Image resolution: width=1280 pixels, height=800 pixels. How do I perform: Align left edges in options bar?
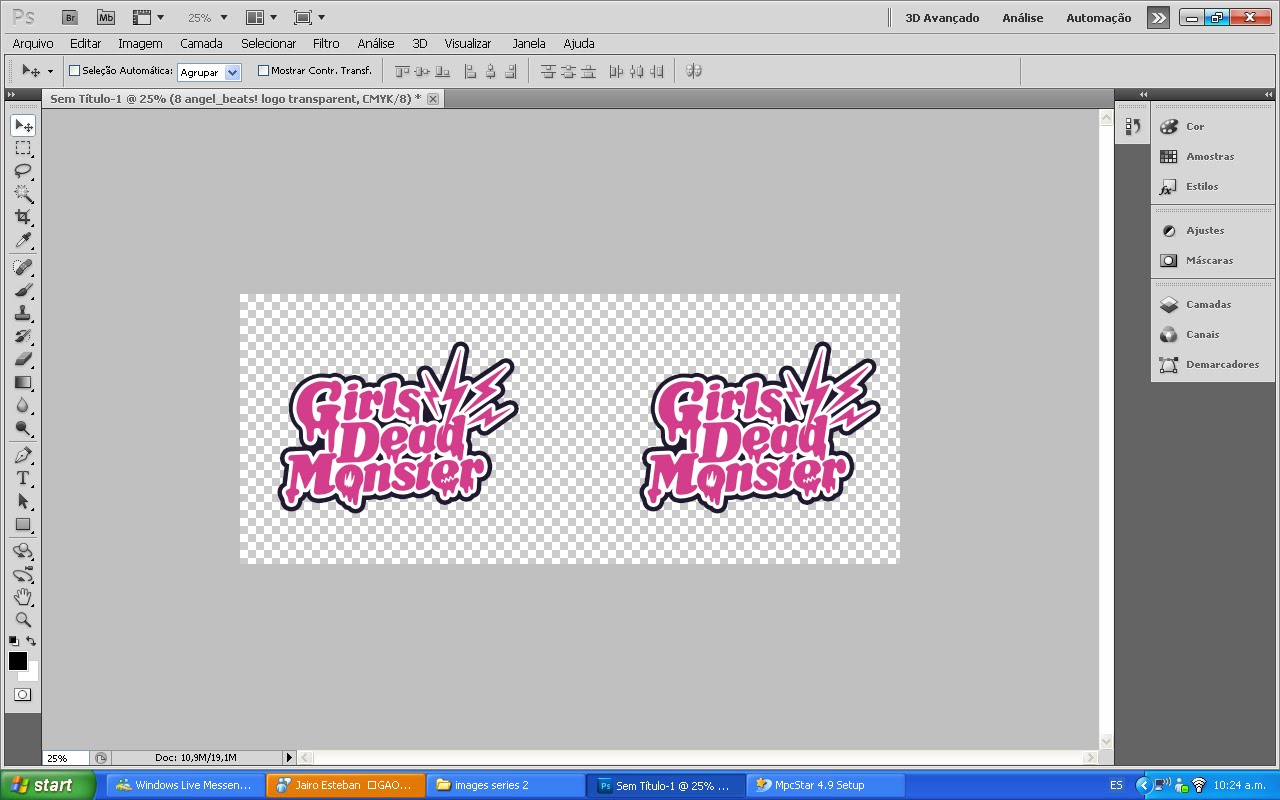pyautogui.click(x=470, y=71)
